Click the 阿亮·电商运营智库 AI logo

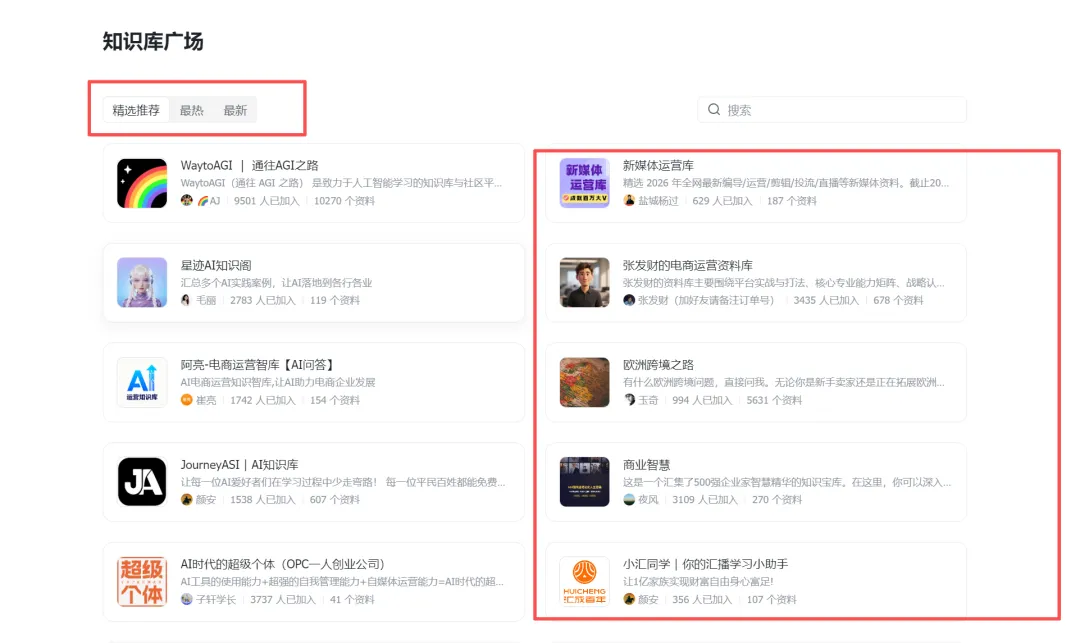(x=142, y=382)
